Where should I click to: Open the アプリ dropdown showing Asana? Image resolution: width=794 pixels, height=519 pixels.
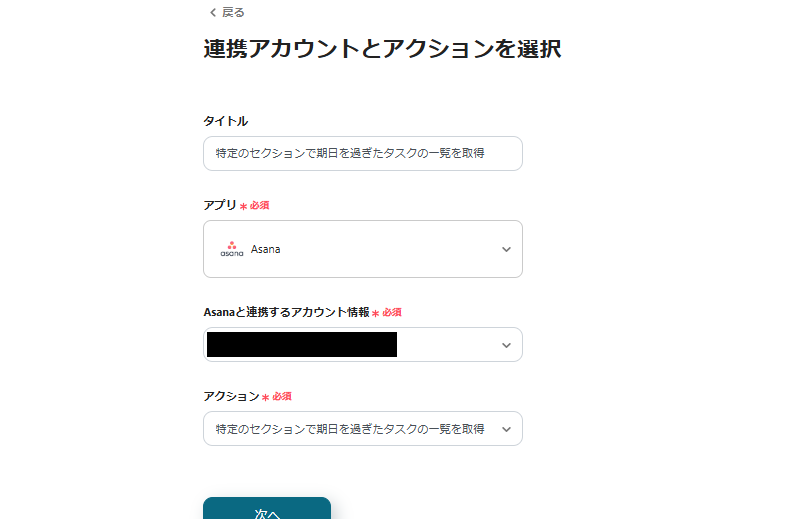(x=362, y=249)
